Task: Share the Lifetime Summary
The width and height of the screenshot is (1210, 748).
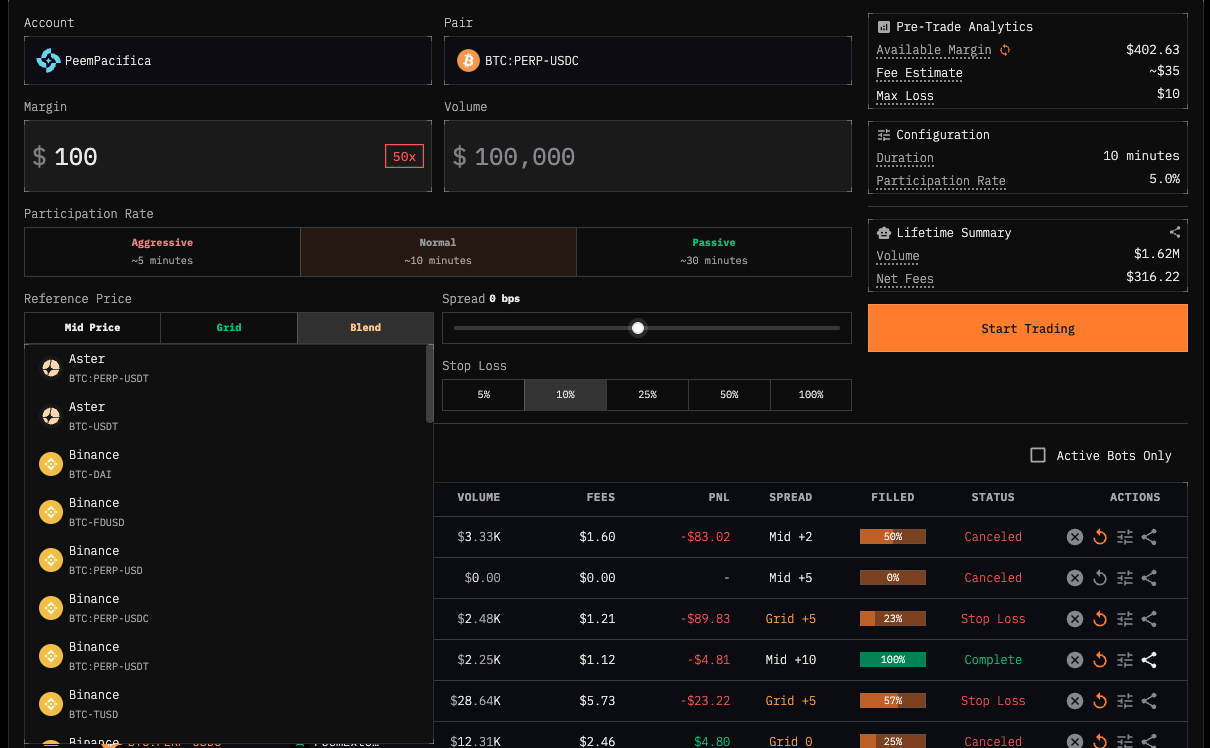Action: (1175, 232)
